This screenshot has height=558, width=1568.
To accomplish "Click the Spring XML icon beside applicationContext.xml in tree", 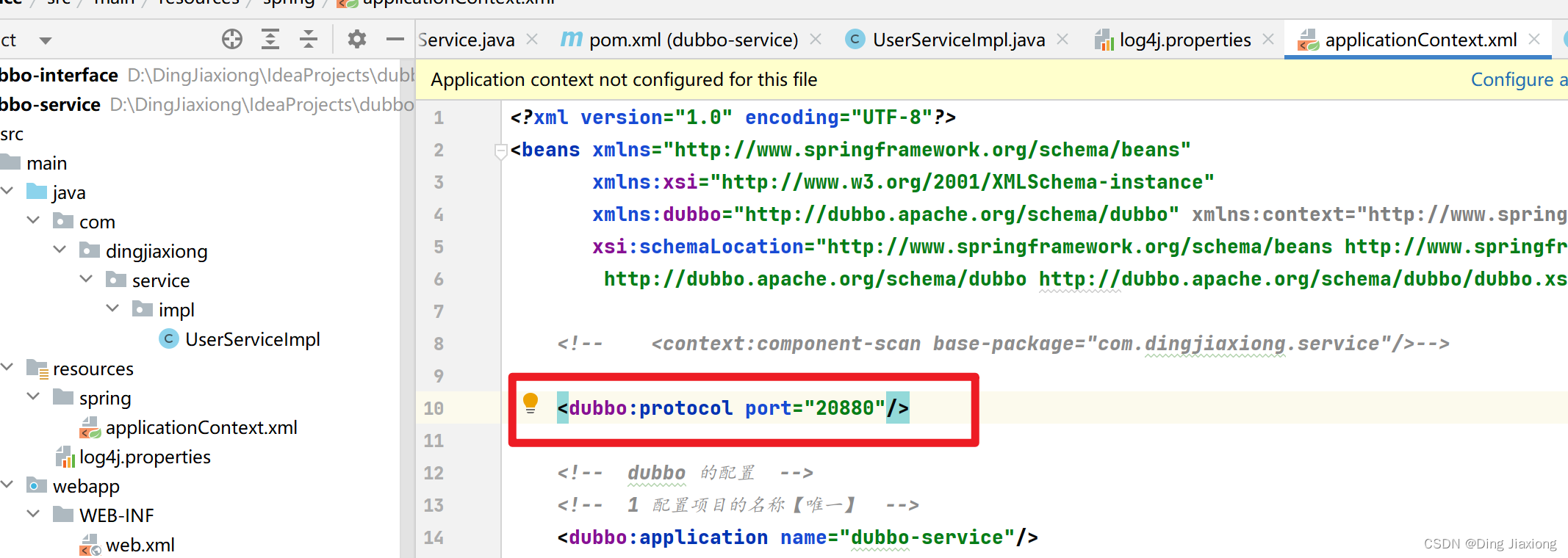I will click(90, 427).
